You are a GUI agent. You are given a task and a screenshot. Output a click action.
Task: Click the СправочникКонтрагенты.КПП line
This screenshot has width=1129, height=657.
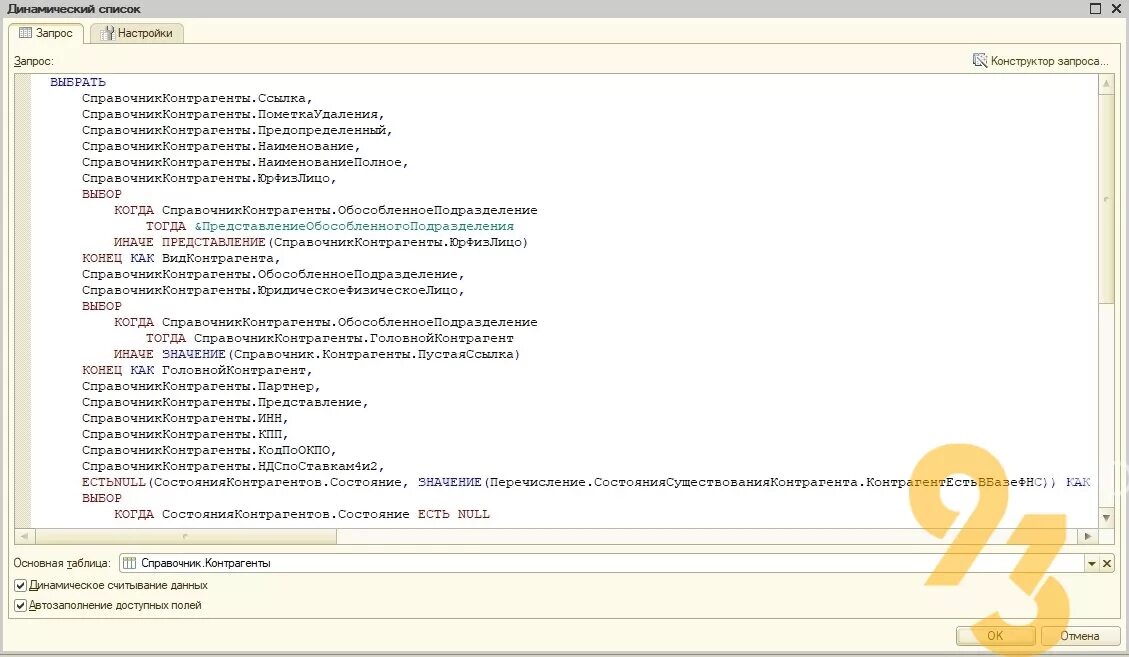[185, 434]
